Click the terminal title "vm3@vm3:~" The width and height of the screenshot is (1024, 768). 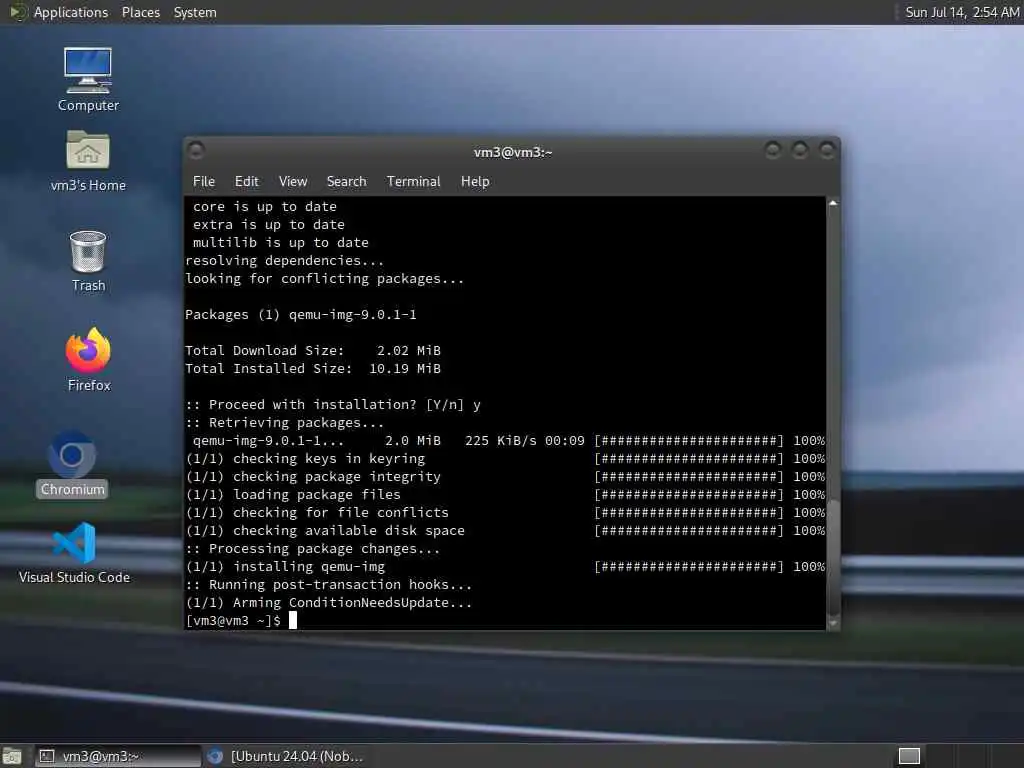(x=513, y=152)
